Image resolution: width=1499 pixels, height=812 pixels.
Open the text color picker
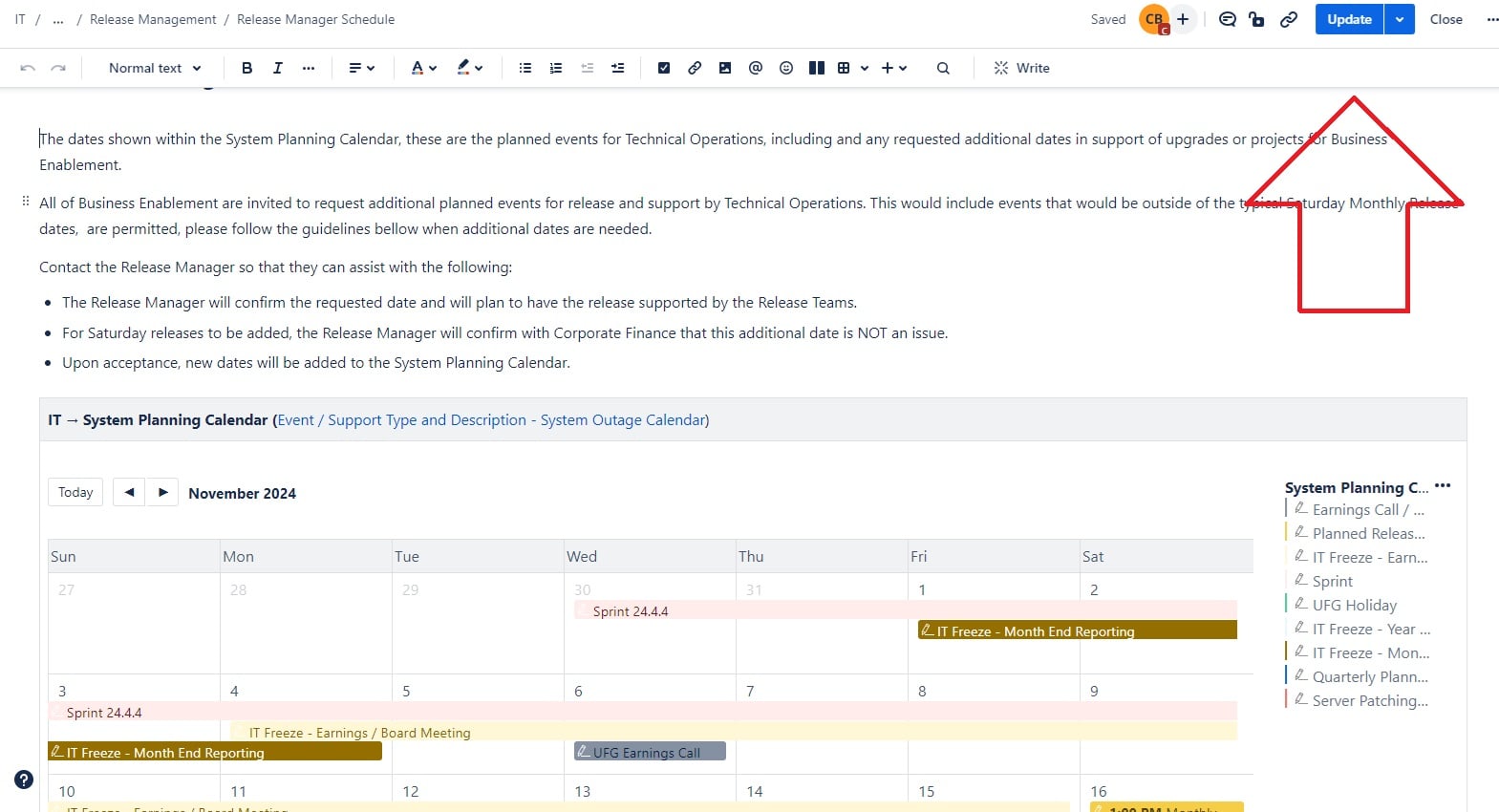pyautogui.click(x=423, y=68)
